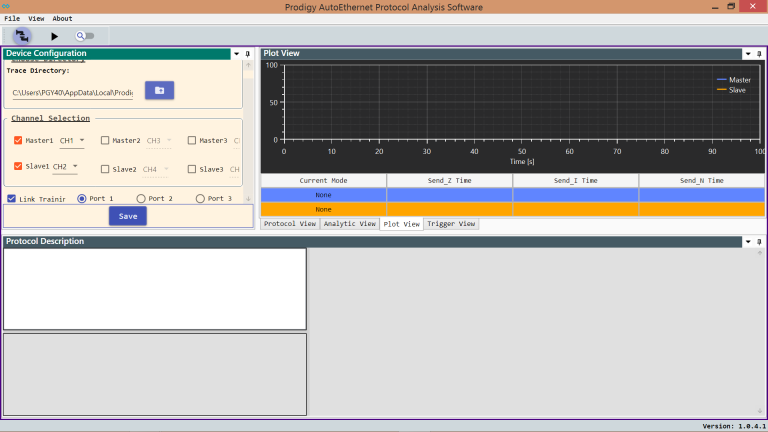The width and height of the screenshot is (768, 432).
Task: Toggle the Link Training checkbox
Action: 12,198
